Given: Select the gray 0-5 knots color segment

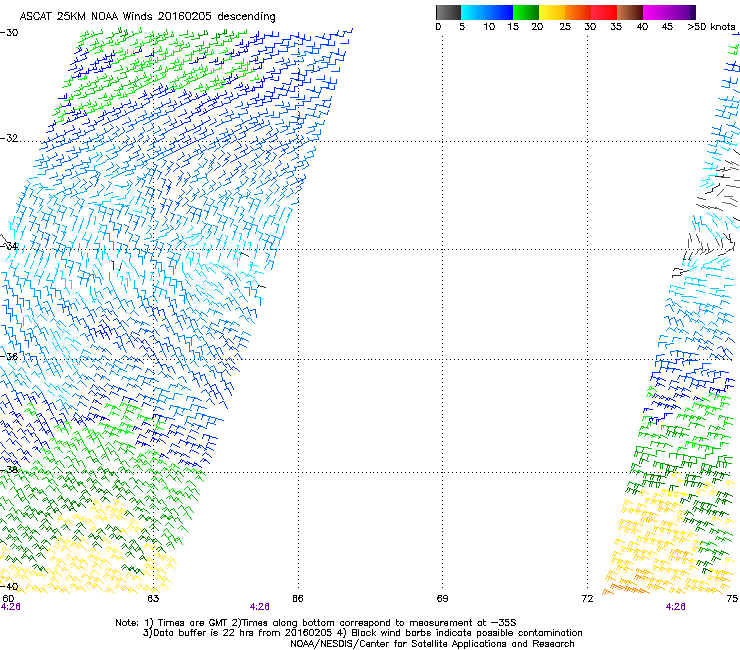Looking at the screenshot, I should [448, 12].
